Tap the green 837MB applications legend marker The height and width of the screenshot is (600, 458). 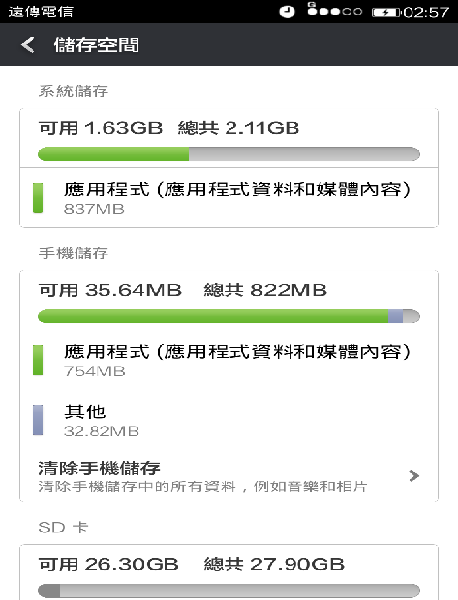tap(38, 198)
